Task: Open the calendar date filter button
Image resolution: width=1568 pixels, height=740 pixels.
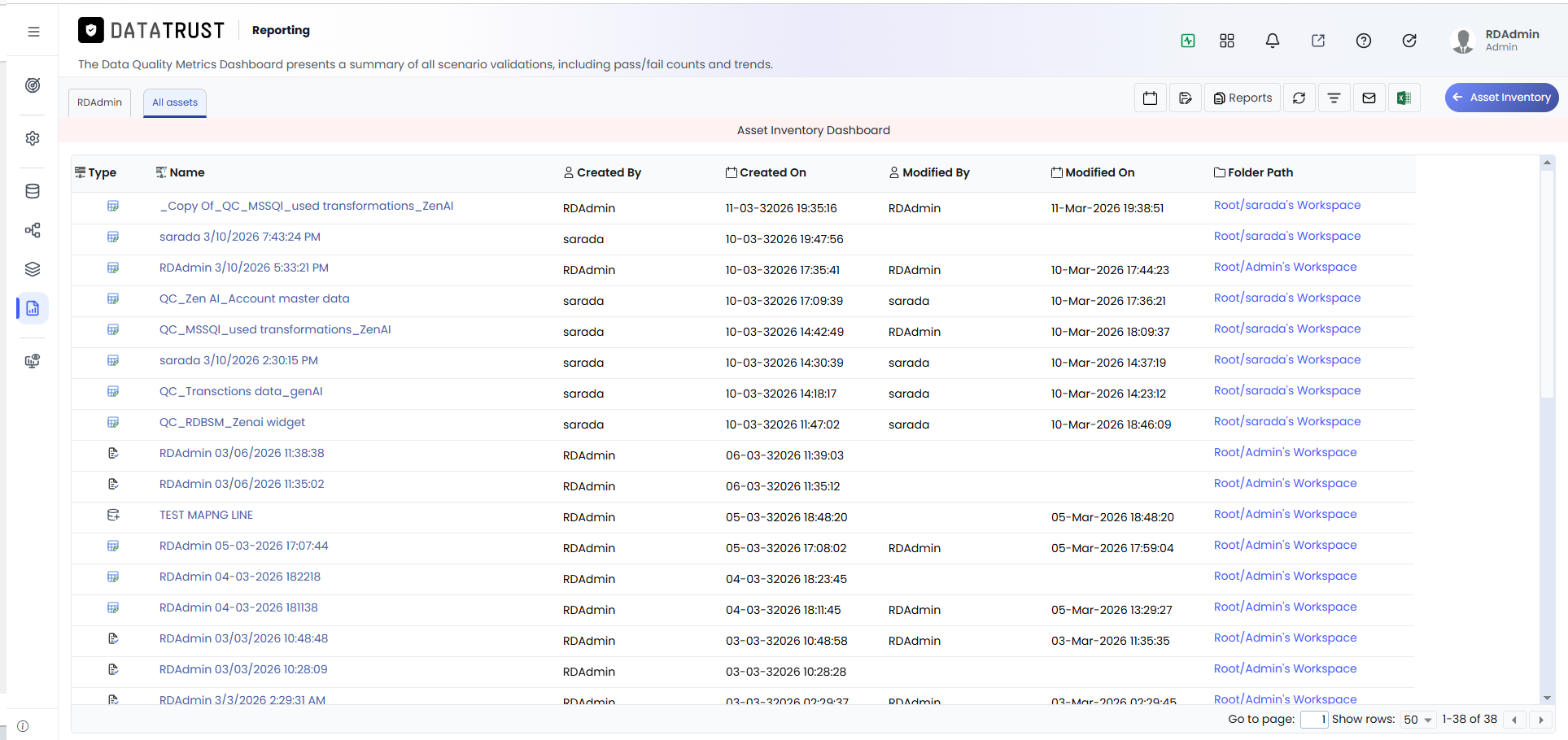Action: pyautogui.click(x=1151, y=98)
